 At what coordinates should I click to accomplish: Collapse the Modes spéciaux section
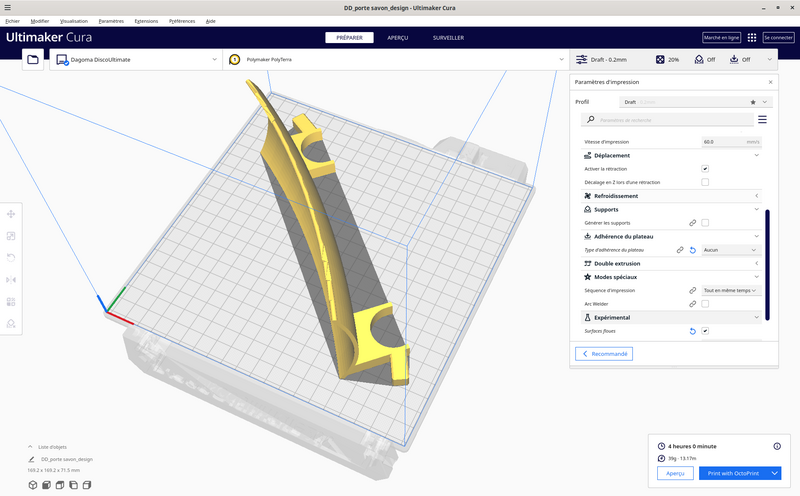[671, 277]
